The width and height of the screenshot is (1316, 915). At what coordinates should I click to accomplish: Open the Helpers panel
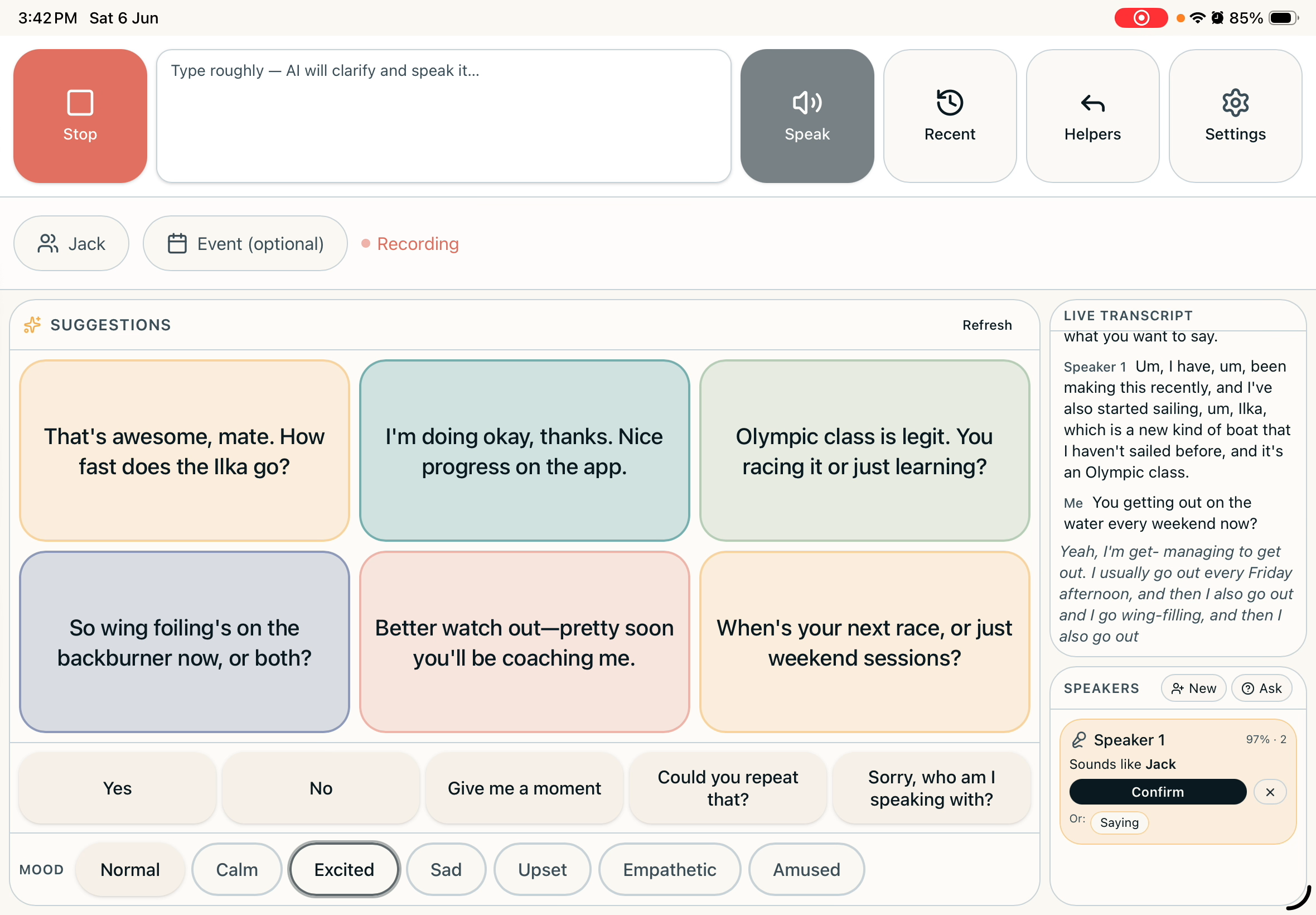coord(1092,116)
